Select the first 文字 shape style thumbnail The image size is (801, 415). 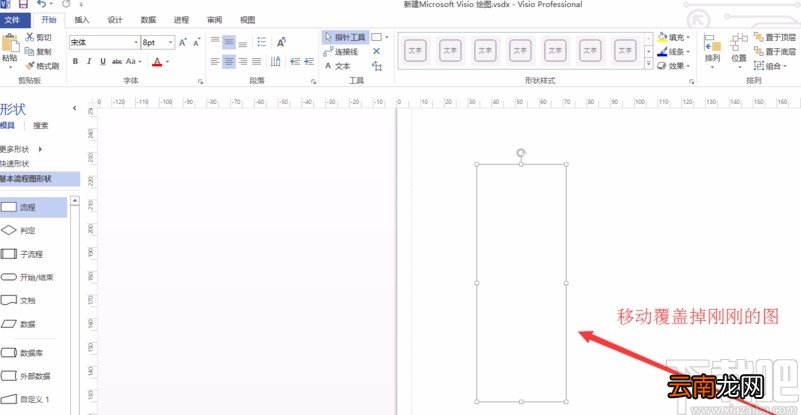pos(414,51)
